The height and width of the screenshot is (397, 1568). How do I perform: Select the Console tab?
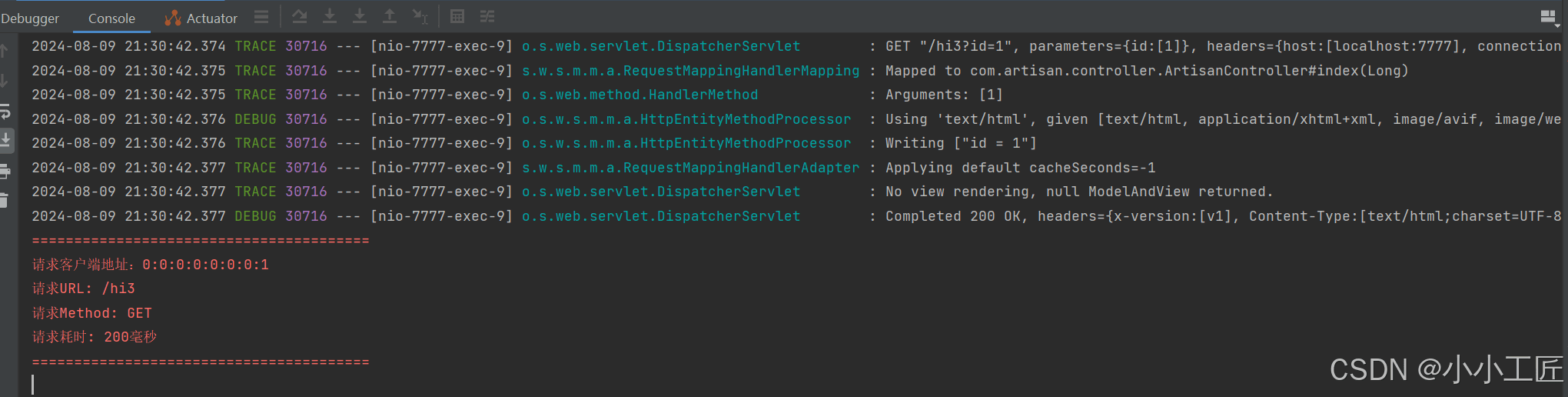coord(111,18)
